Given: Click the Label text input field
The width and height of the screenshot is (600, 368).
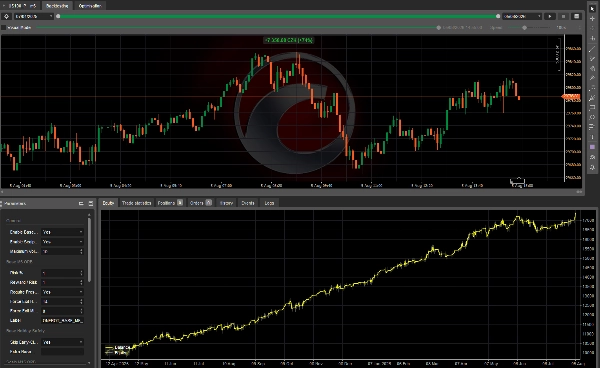Looking at the screenshot, I should (62, 321).
